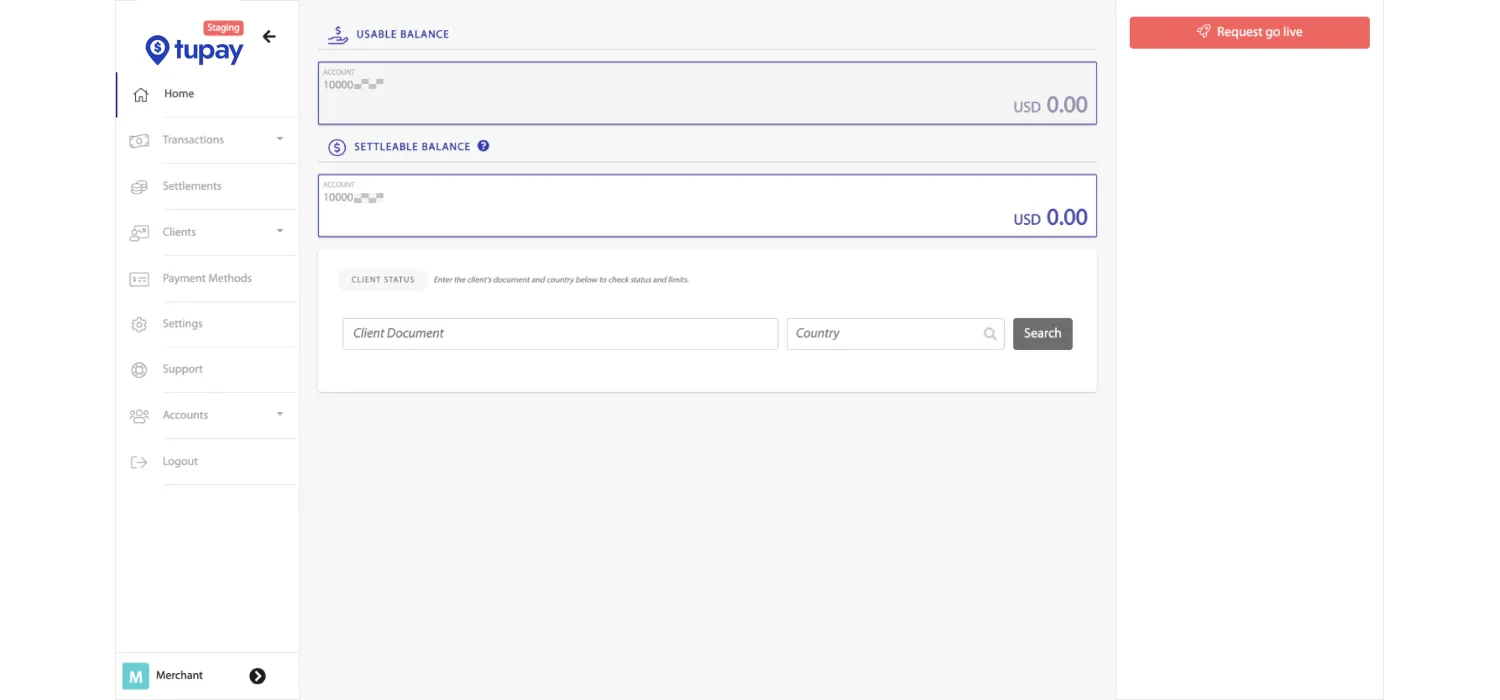Click the USABLE BALANCE heading text
1500x700 pixels.
point(403,34)
